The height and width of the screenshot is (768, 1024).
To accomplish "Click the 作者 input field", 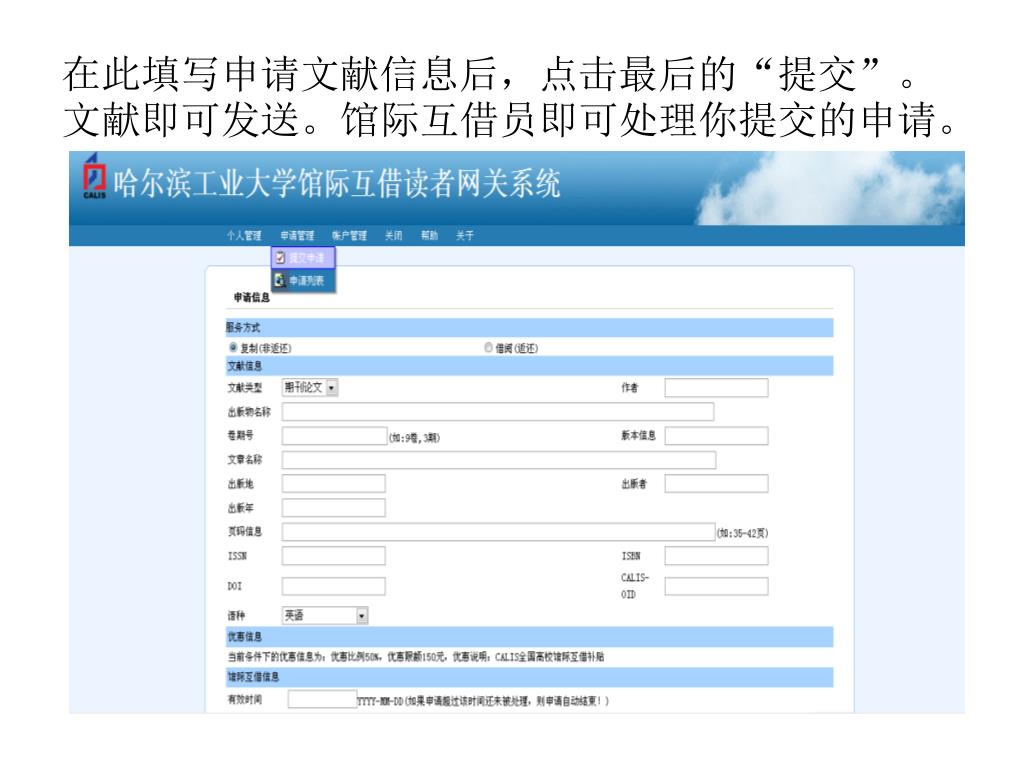I will (716, 388).
